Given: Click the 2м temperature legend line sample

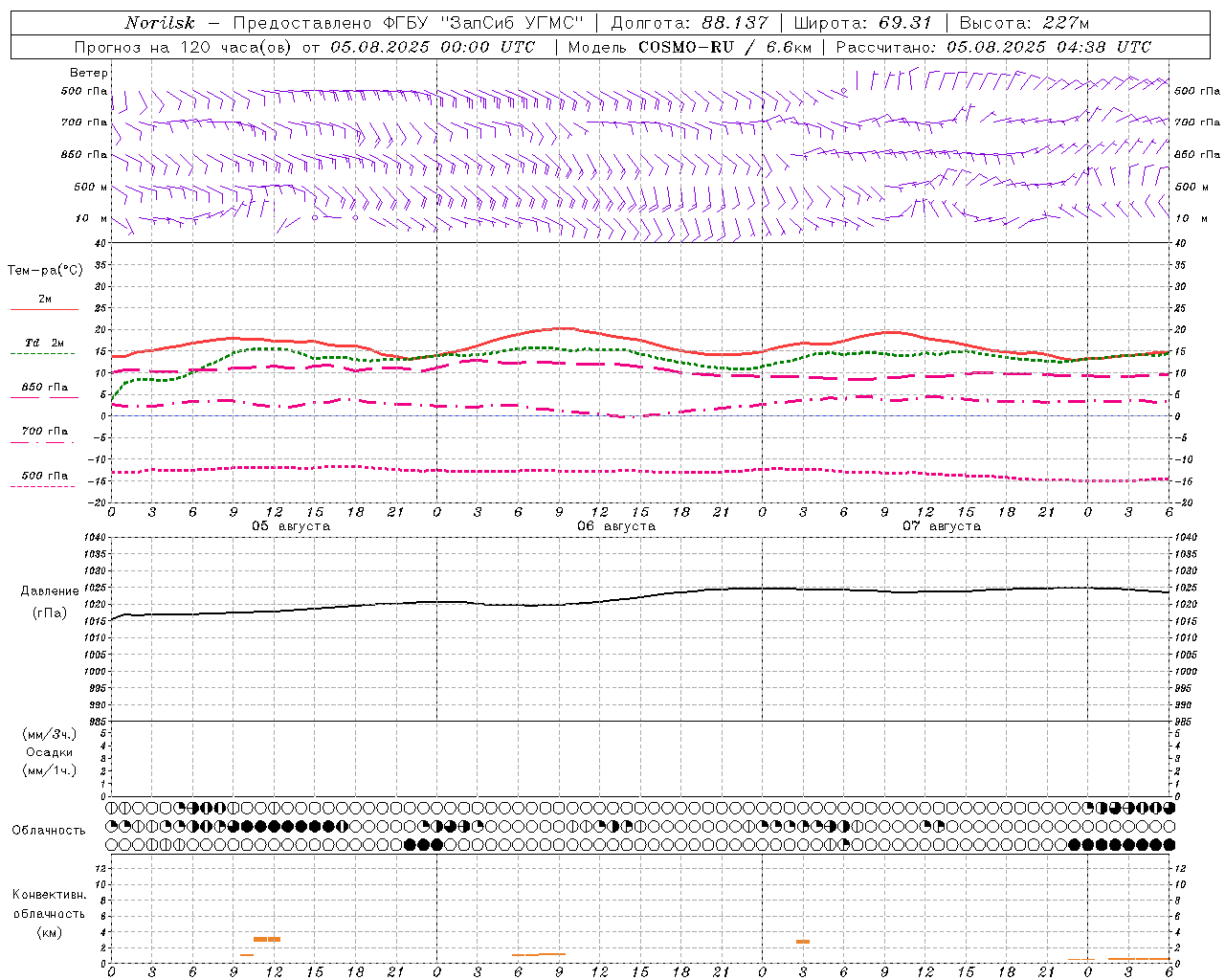Looking at the screenshot, I should pos(44,310).
